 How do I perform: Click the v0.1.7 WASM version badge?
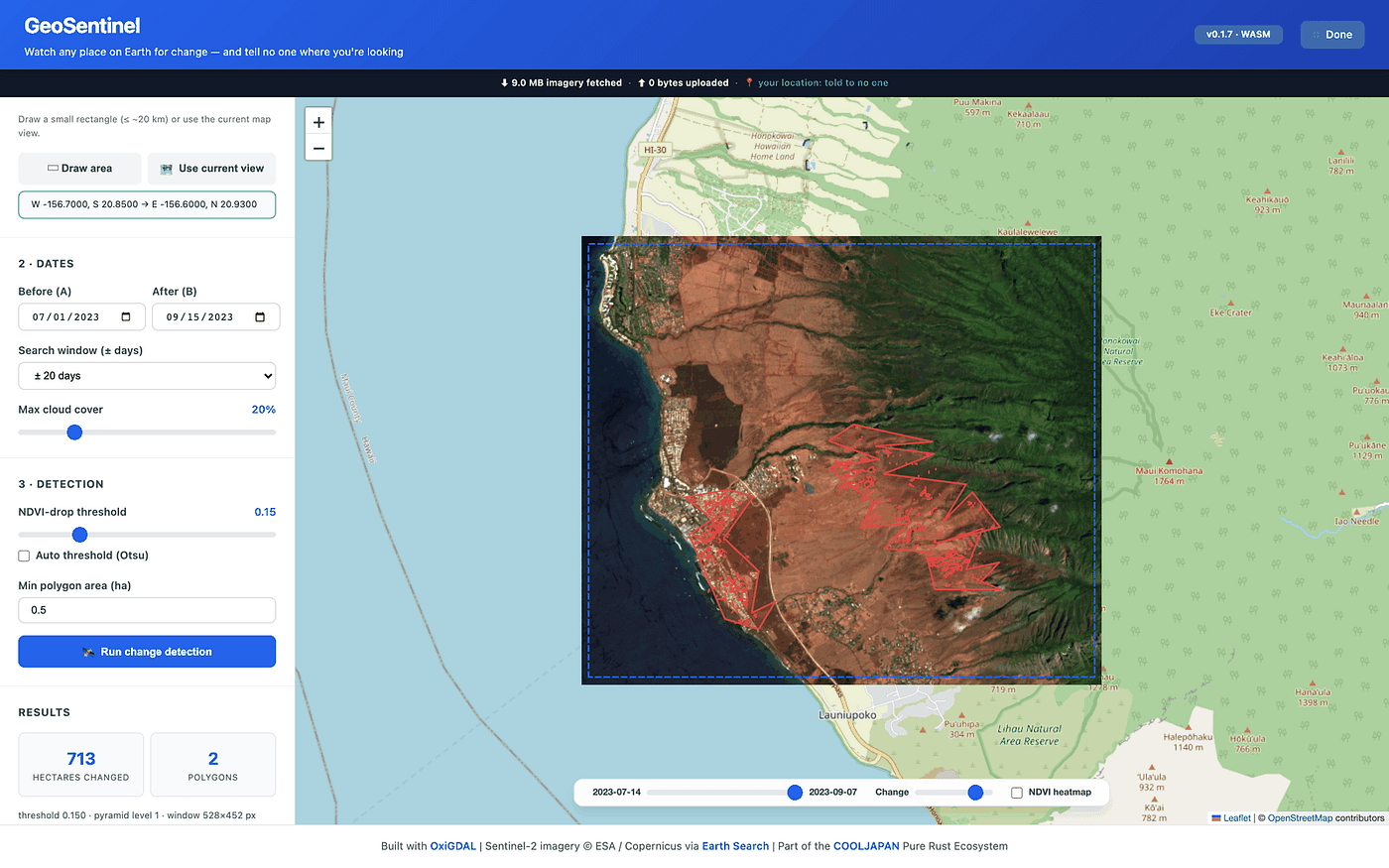[x=1238, y=35]
